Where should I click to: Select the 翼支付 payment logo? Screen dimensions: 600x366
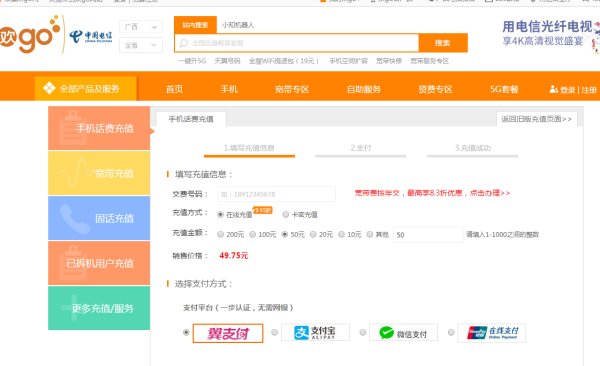[228, 333]
